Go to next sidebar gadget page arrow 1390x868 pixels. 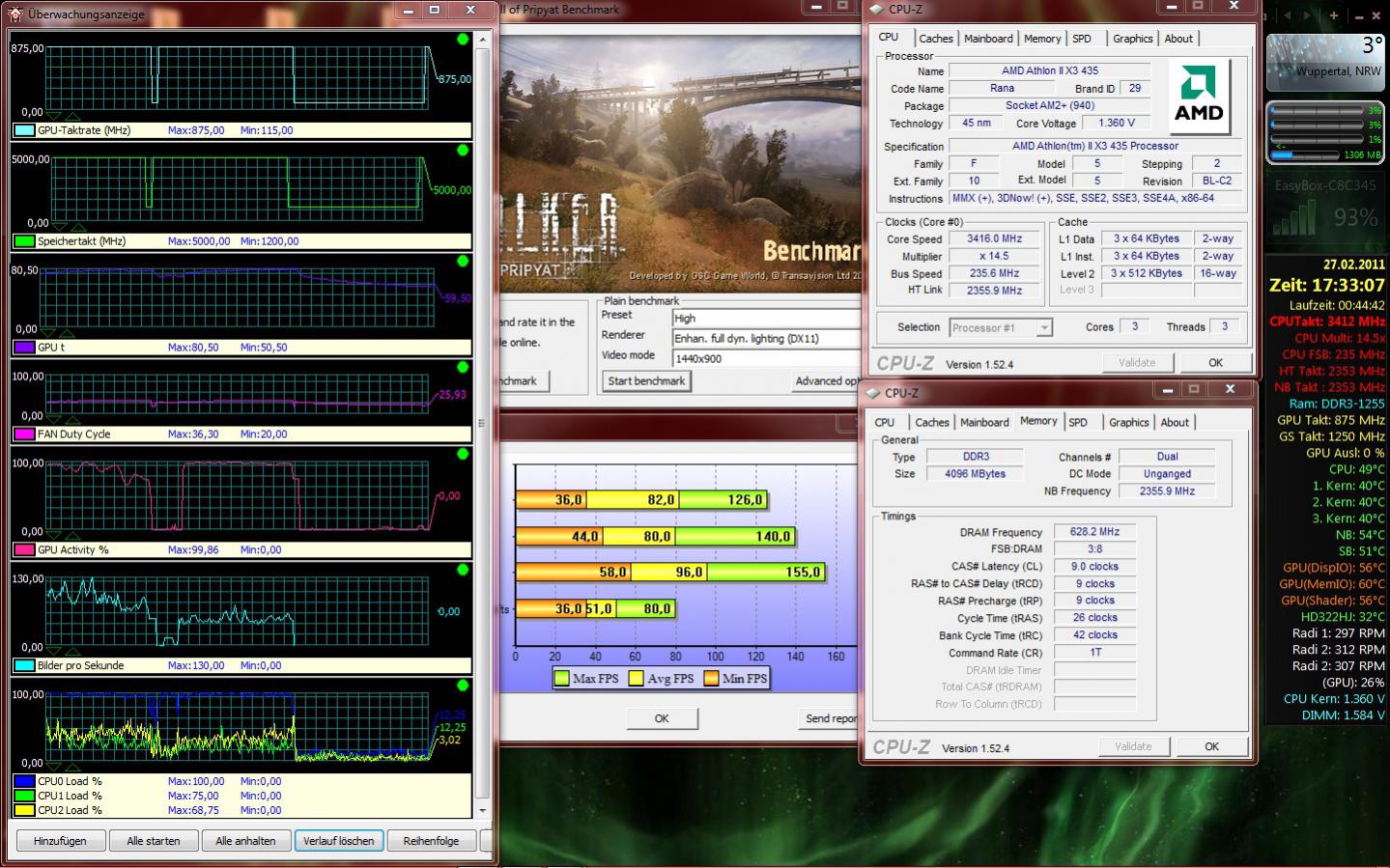click(1308, 15)
